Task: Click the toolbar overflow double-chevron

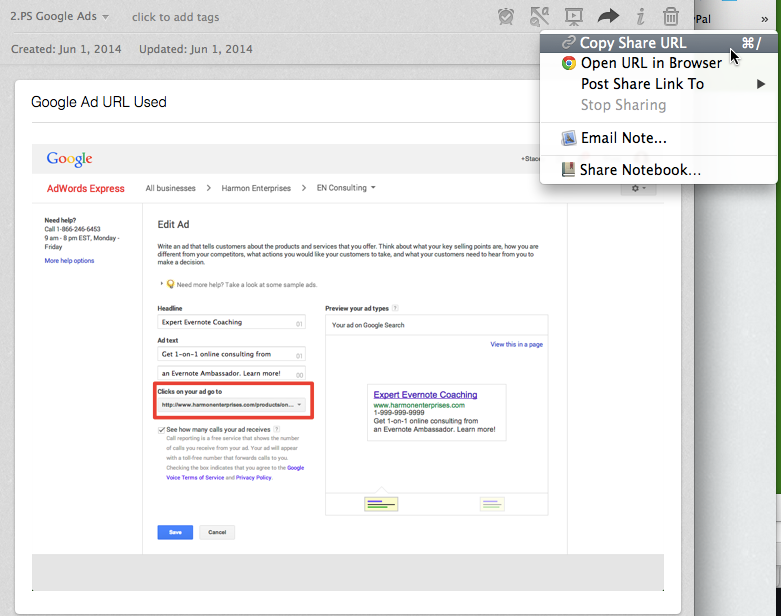Action: (765, 19)
